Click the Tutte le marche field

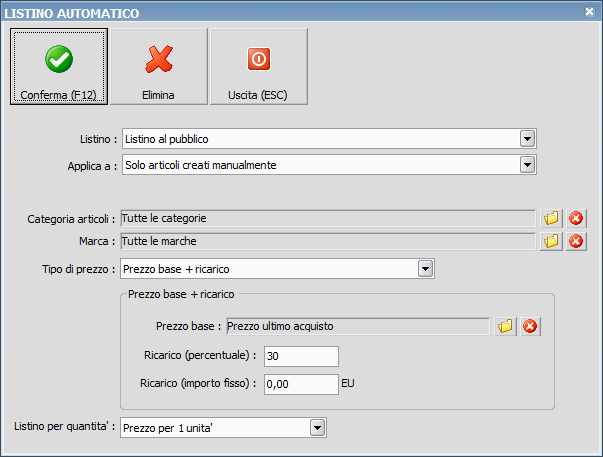click(x=328, y=242)
